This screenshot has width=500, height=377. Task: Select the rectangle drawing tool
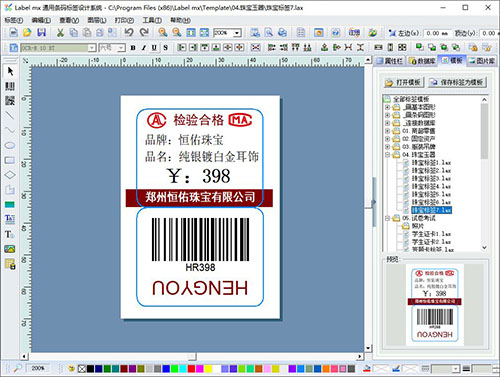10,160
